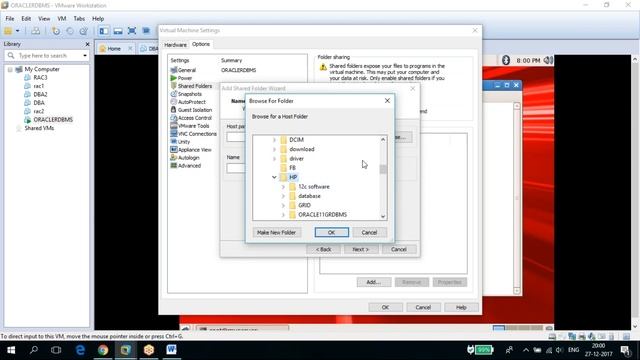
Task: Select ORACLERDBMS VM in library
Action: (53, 120)
